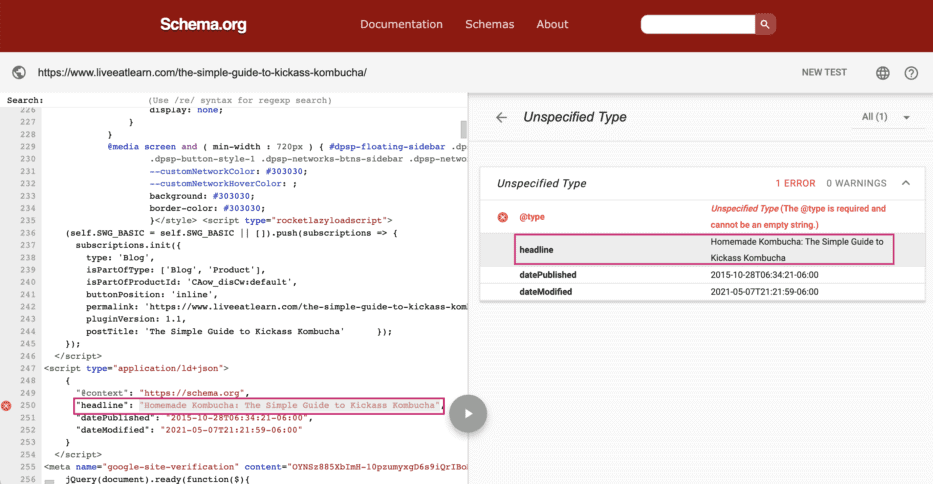The image size is (933, 484).
Task: Click the subscriptions.init( code line
Action: pyautogui.click(x=128, y=245)
